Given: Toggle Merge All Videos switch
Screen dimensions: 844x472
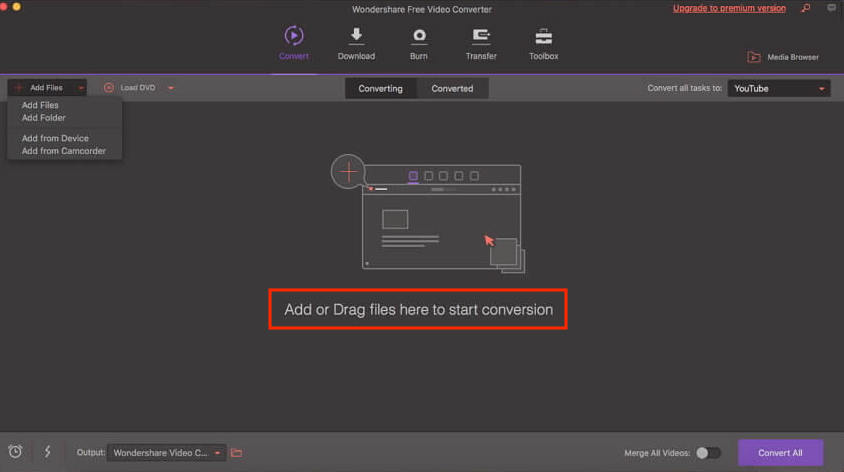Looking at the screenshot, I should click(708, 453).
